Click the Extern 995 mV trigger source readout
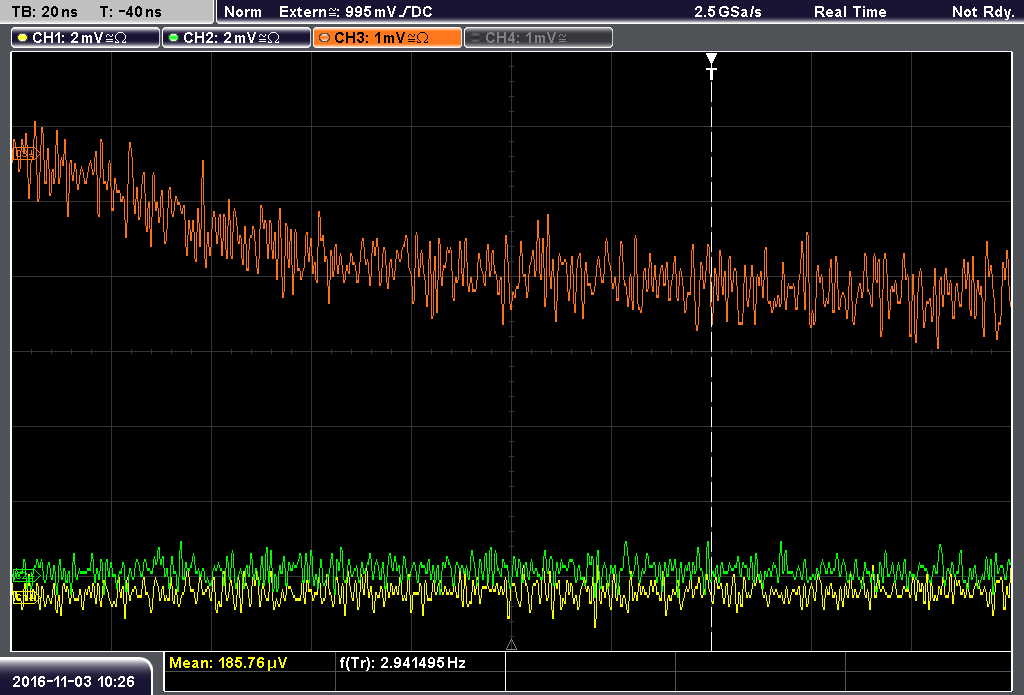This screenshot has height=695, width=1024. click(x=355, y=12)
